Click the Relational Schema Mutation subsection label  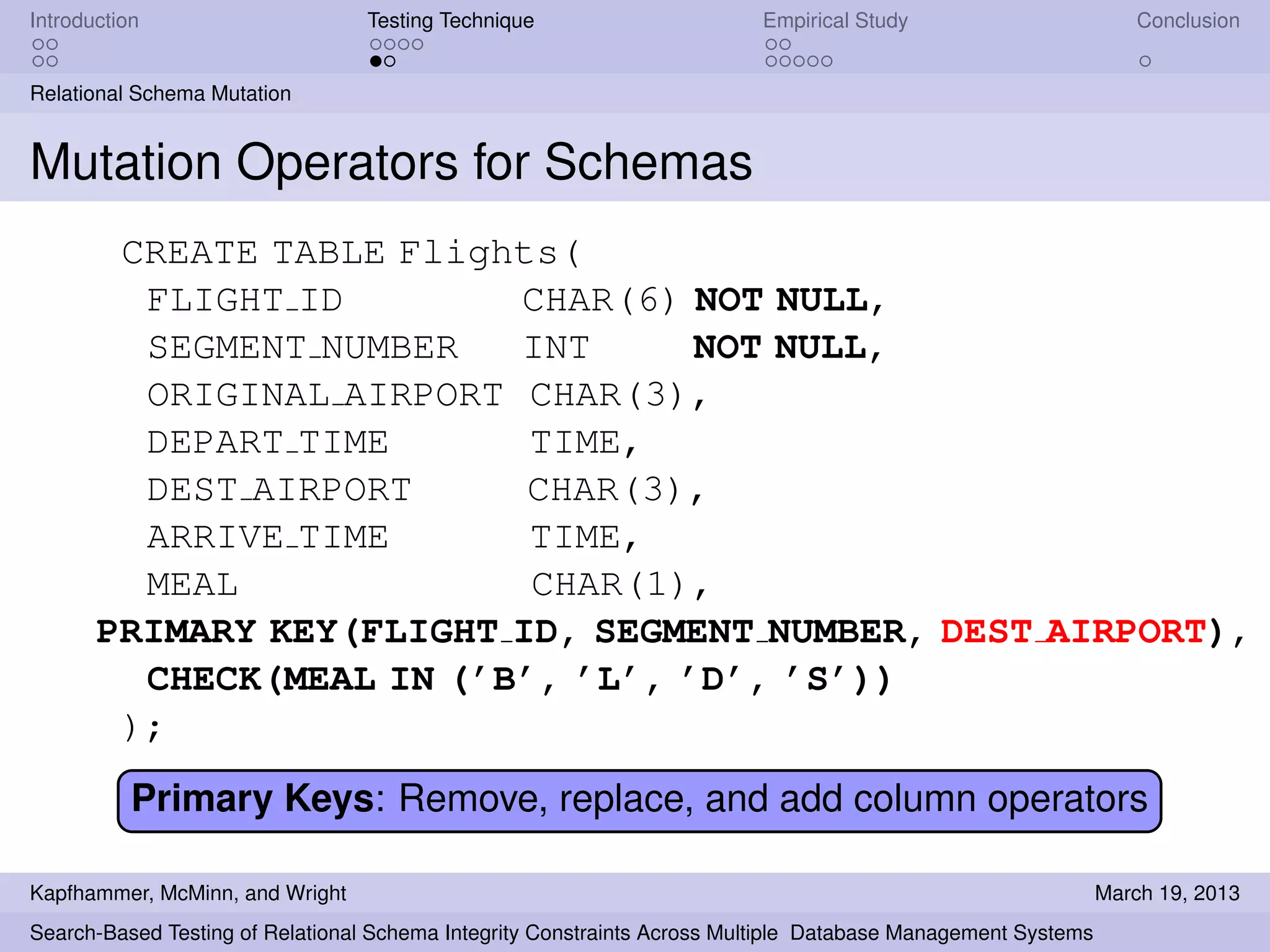[x=161, y=94]
